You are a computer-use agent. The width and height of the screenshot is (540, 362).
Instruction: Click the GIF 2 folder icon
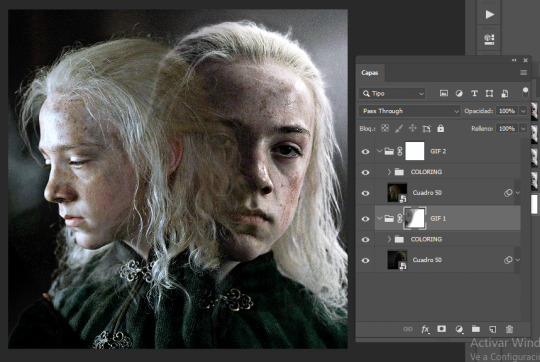(x=389, y=151)
